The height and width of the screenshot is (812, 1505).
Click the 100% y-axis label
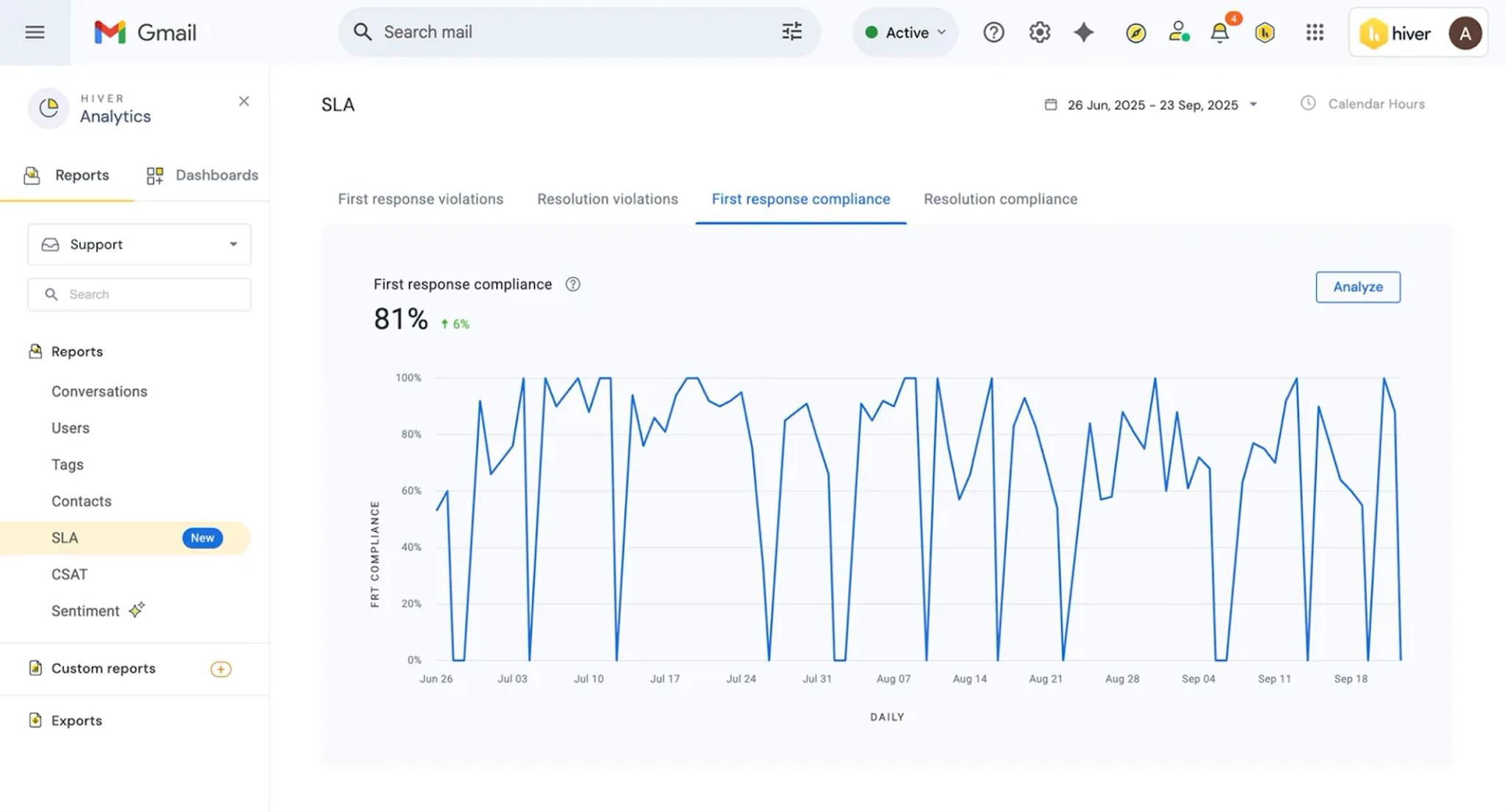click(x=408, y=378)
